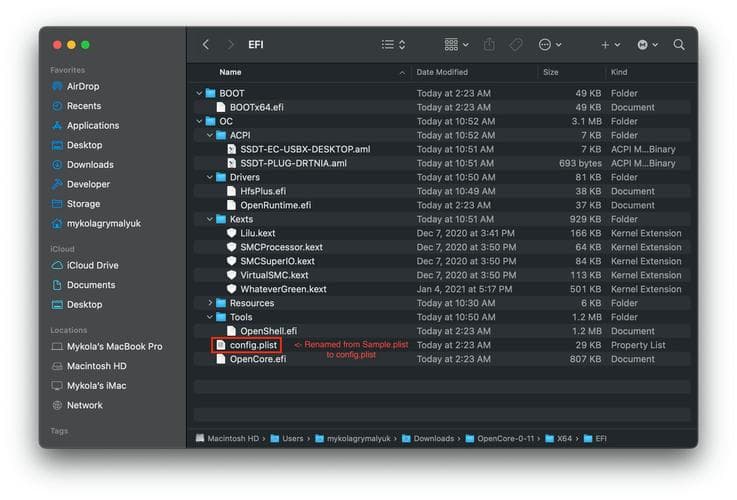Screen dimensions: 737x500
Task: Collapse the OC folder
Action: (199, 121)
